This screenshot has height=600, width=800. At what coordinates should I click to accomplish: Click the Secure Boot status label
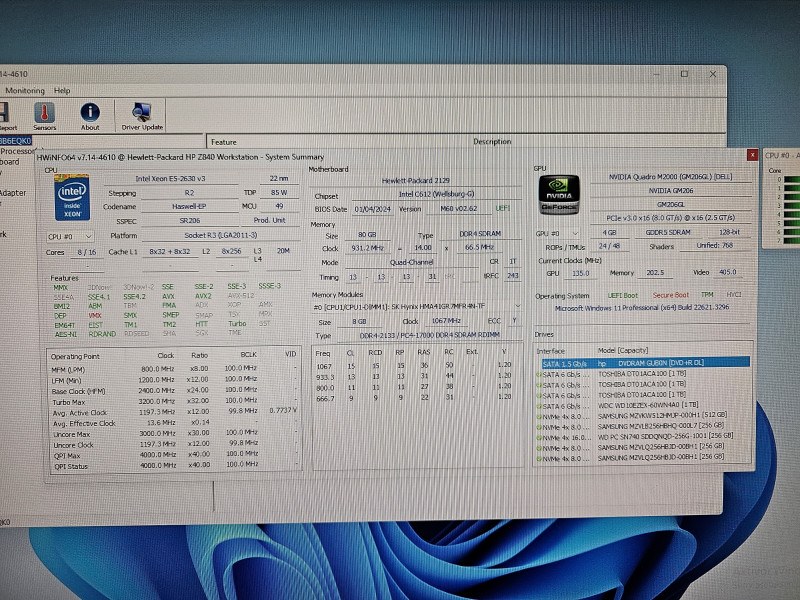[670, 295]
